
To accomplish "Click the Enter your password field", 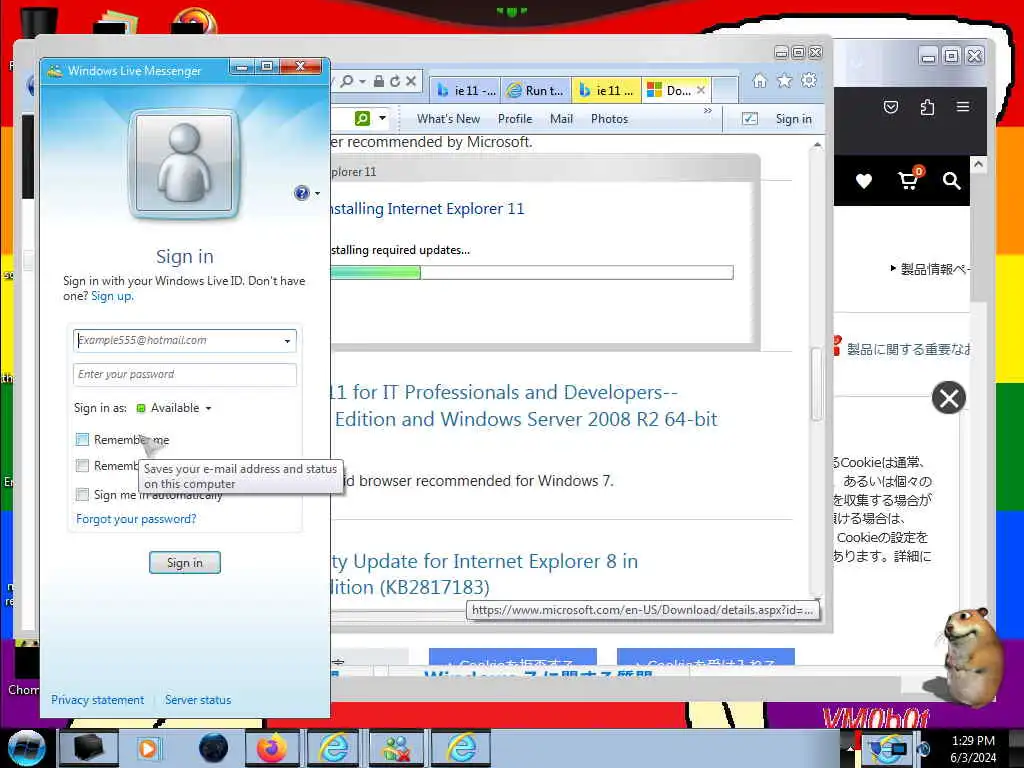I will pyautogui.click(x=185, y=374).
